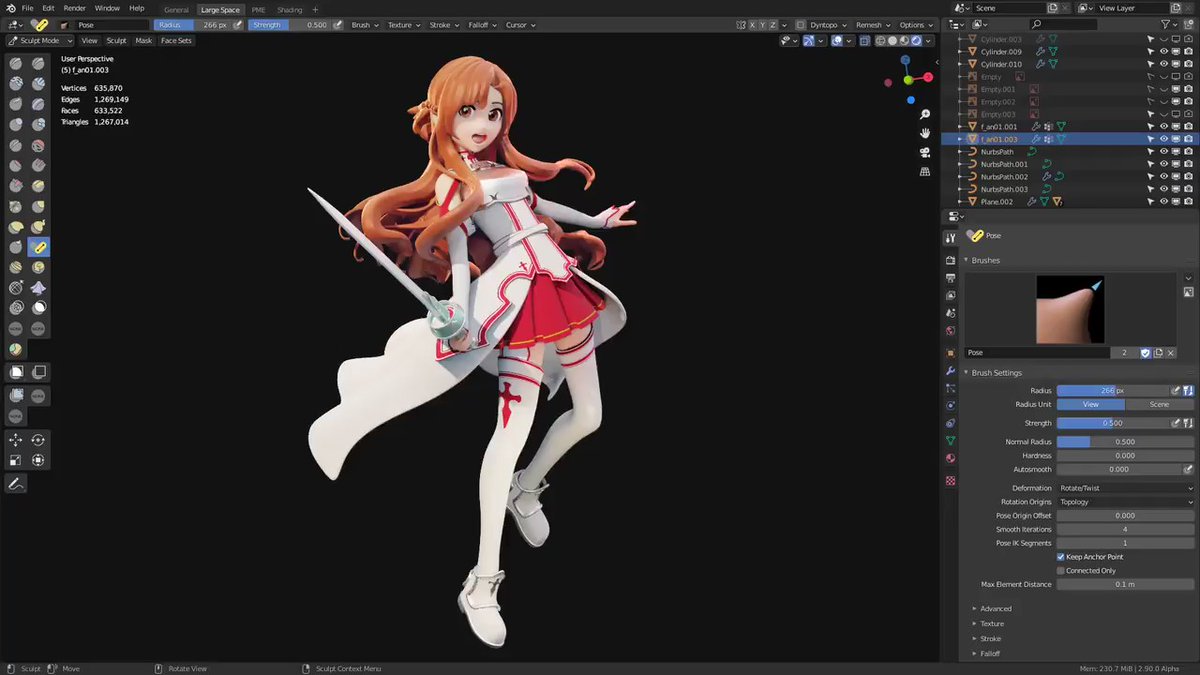Image resolution: width=1200 pixels, height=675 pixels.
Task: Open the Sculpt Mode dropdown
Action: (x=40, y=41)
